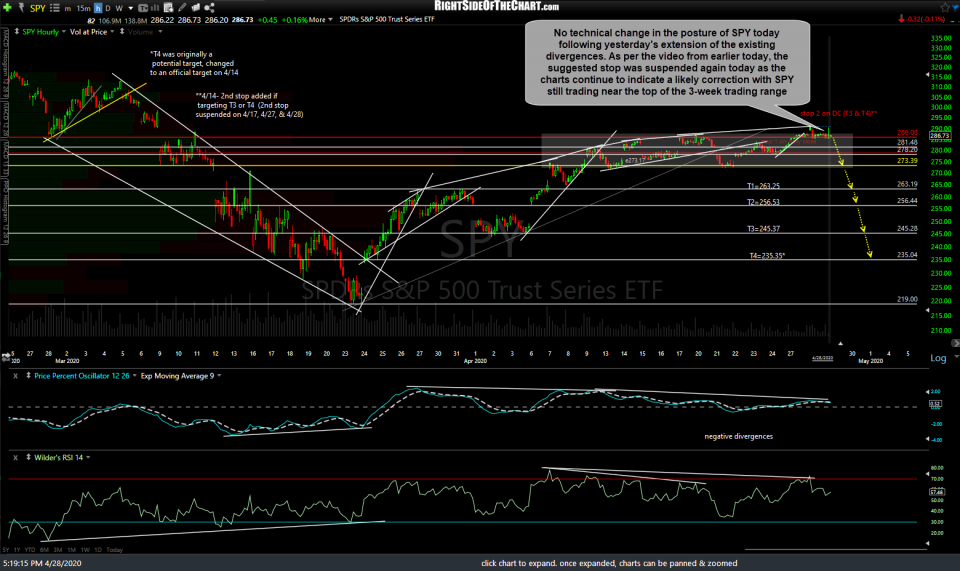Click the pin icon beside SPY

tap(21, 8)
